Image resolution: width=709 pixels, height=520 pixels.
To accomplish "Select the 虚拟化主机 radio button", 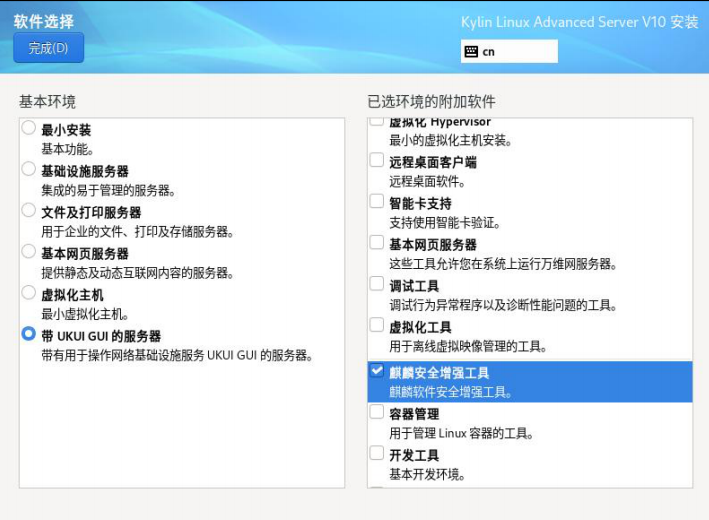I will (28, 293).
